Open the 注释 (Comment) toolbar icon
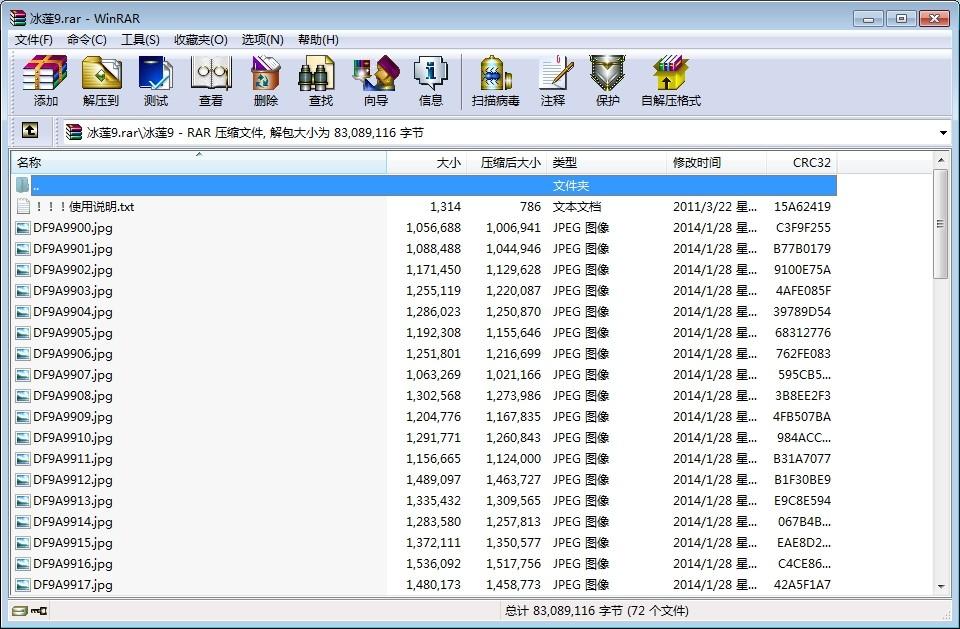 pos(552,80)
